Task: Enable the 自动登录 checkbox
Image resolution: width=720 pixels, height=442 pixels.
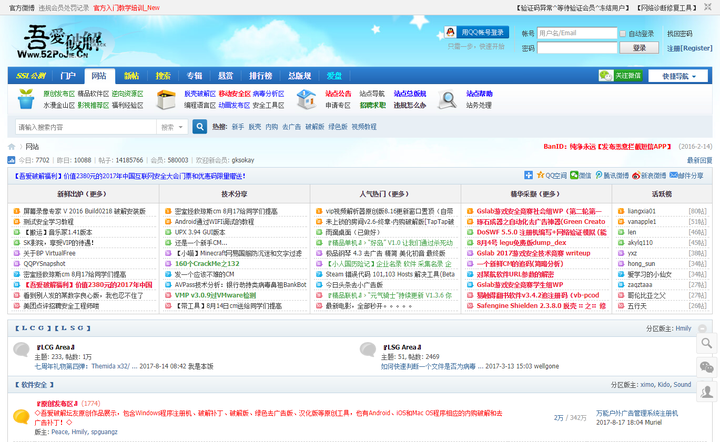Action: tap(623, 34)
